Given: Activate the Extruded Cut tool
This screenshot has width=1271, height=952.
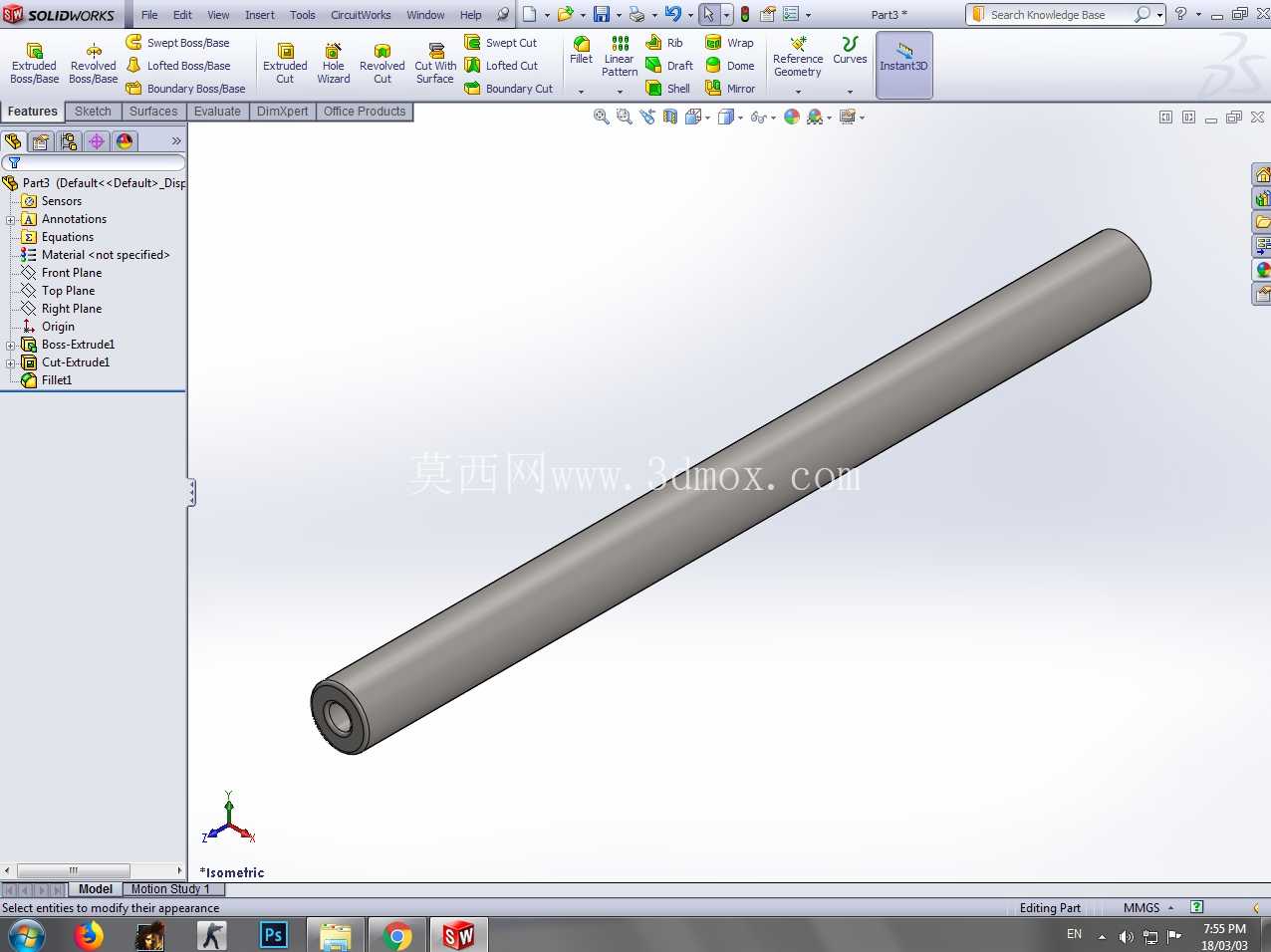Looking at the screenshot, I should 285,64.
